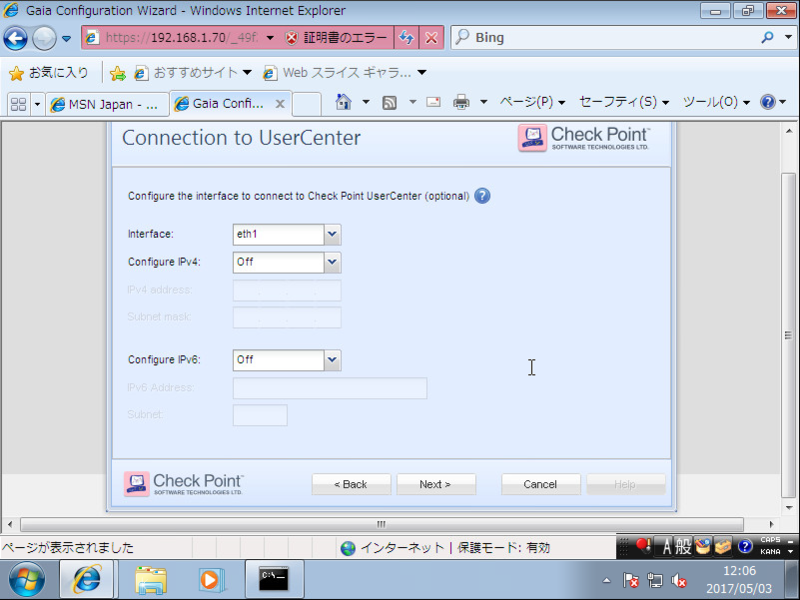800x600 pixels.
Task: Click the IPv4 address field
Action: pyautogui.click(x=287, y=290)
